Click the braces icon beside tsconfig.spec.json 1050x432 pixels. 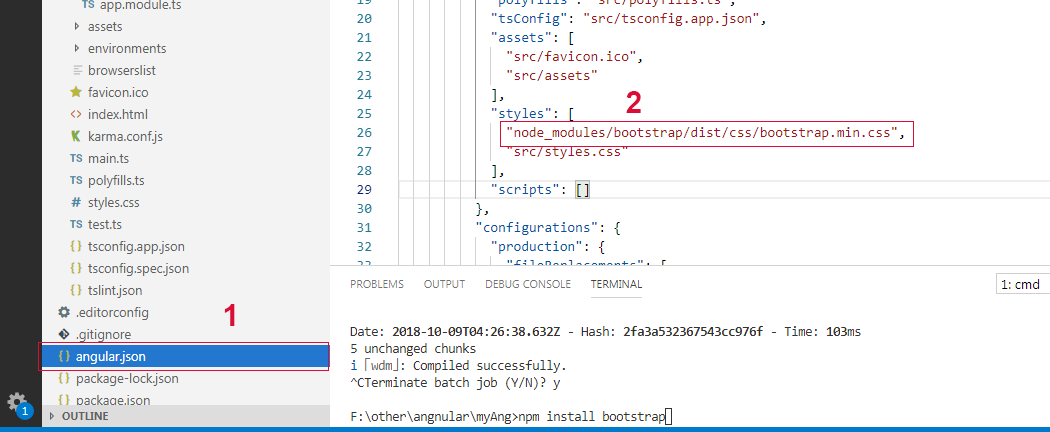(x=76, y=269)
